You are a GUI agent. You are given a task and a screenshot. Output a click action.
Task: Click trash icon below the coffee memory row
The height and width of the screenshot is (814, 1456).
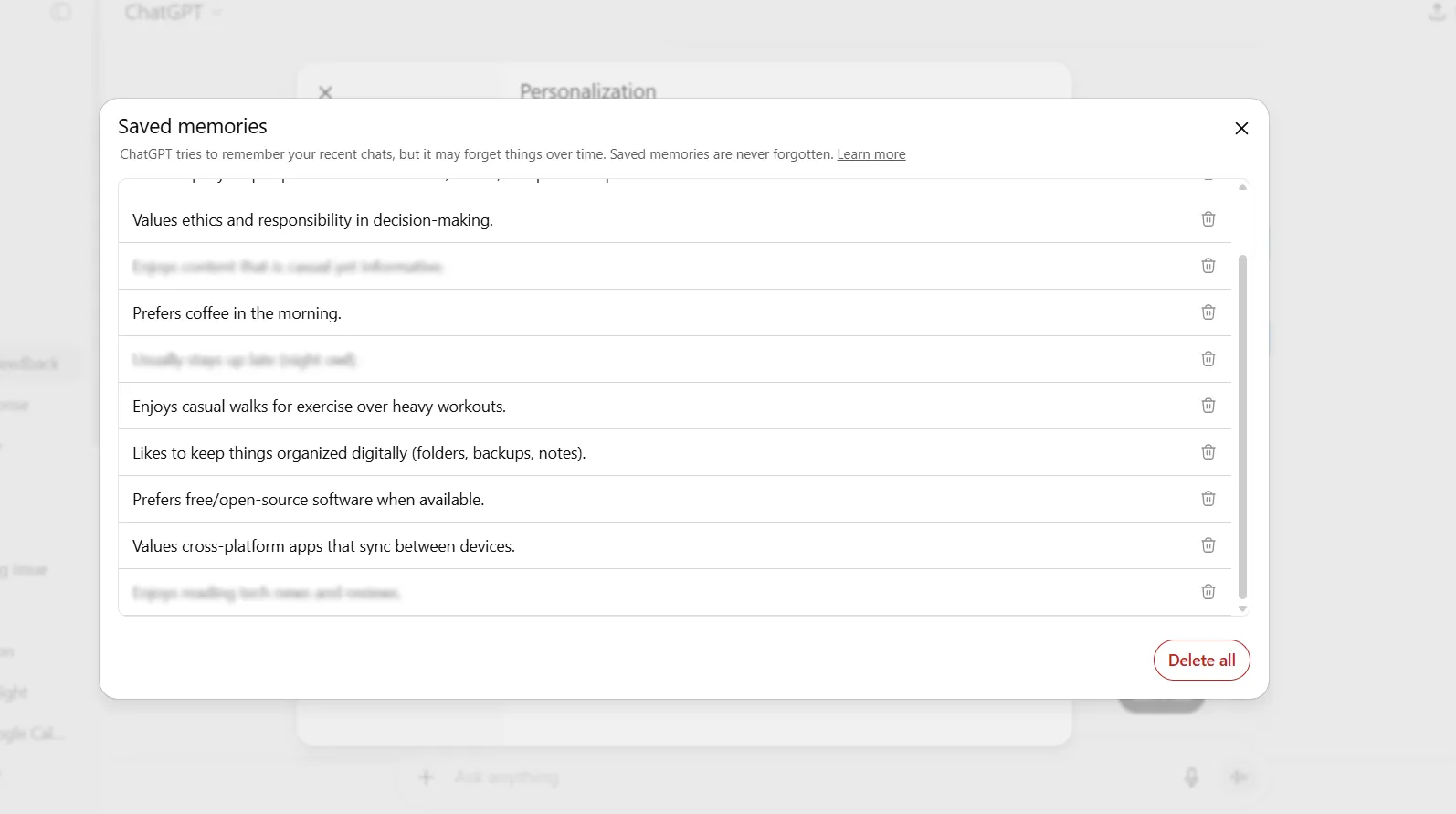tap(1208, 359)
